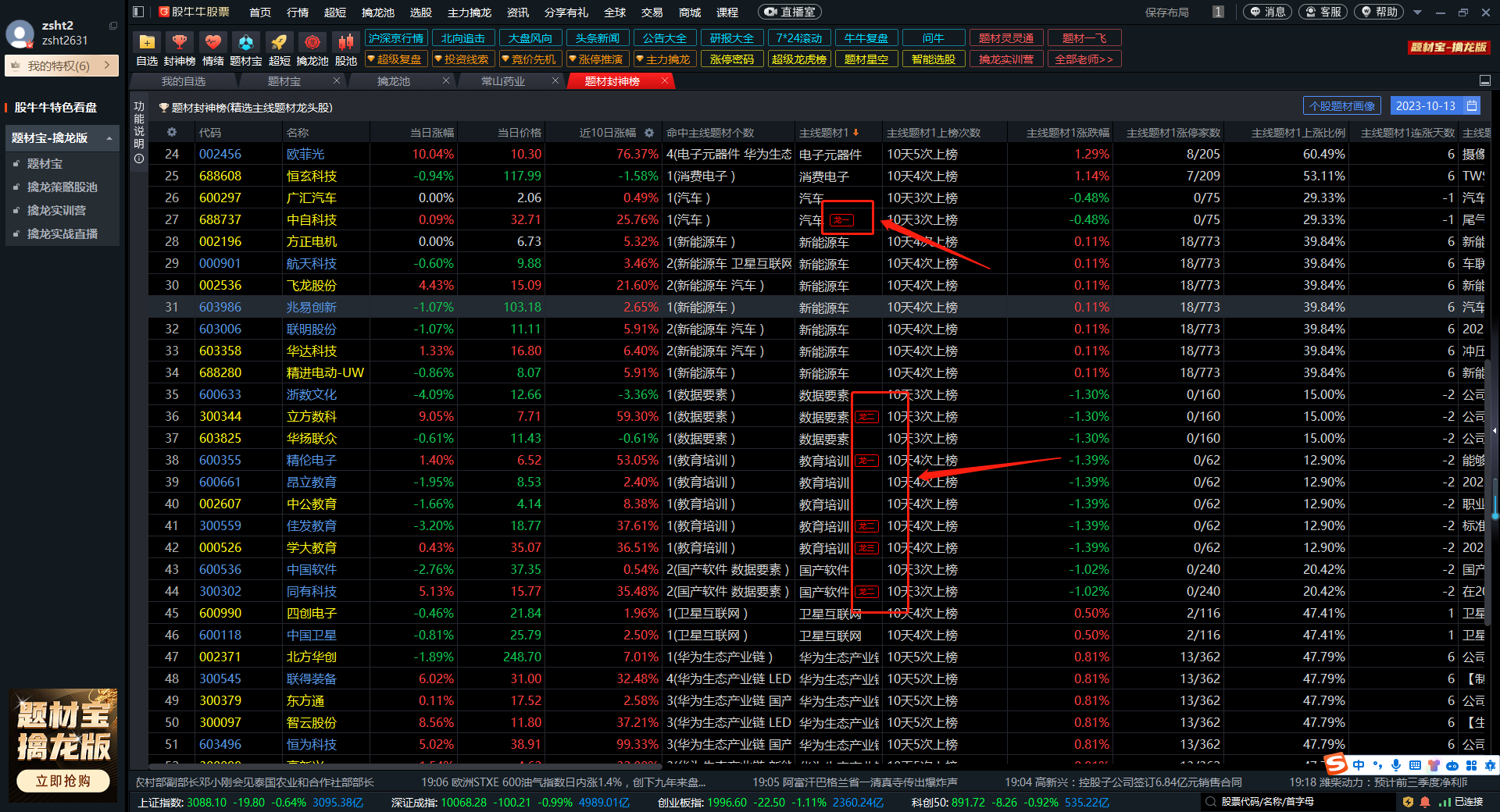Toggle Sogou voice input microphone
This screenshot has width=1500, height=812.
pos(1396,765)
